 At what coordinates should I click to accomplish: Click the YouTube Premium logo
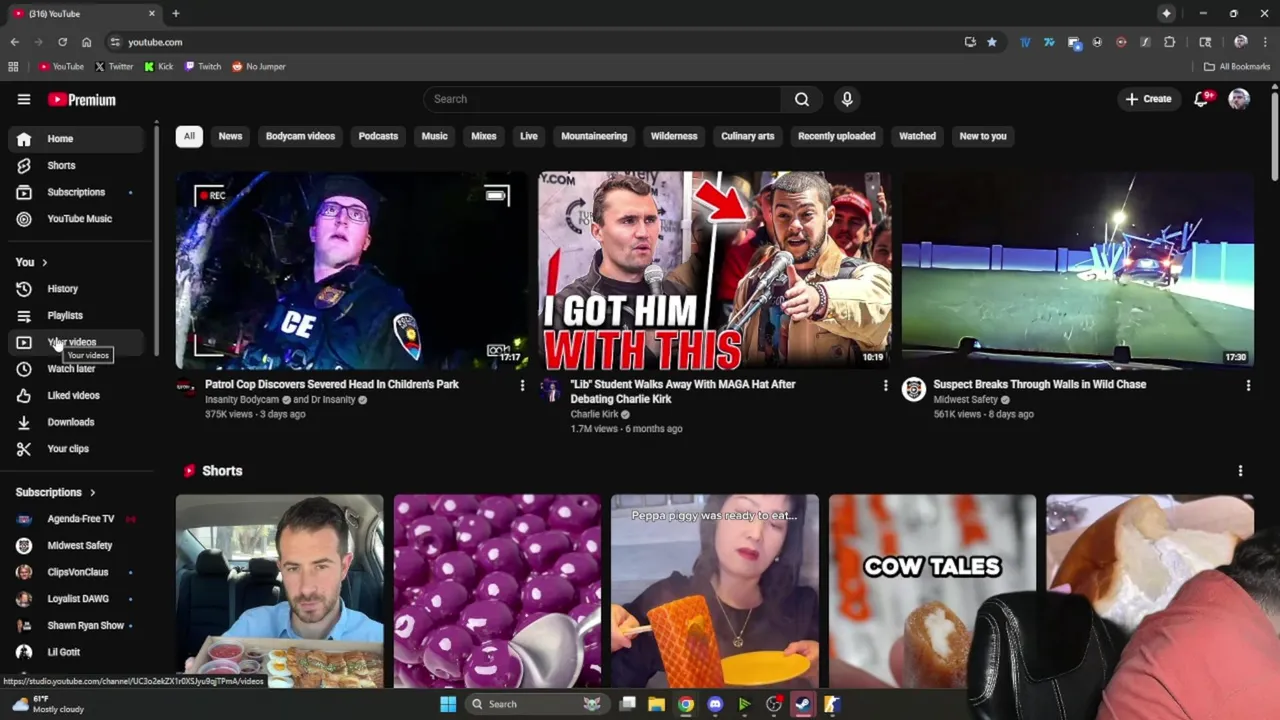[x=82, y=100]
